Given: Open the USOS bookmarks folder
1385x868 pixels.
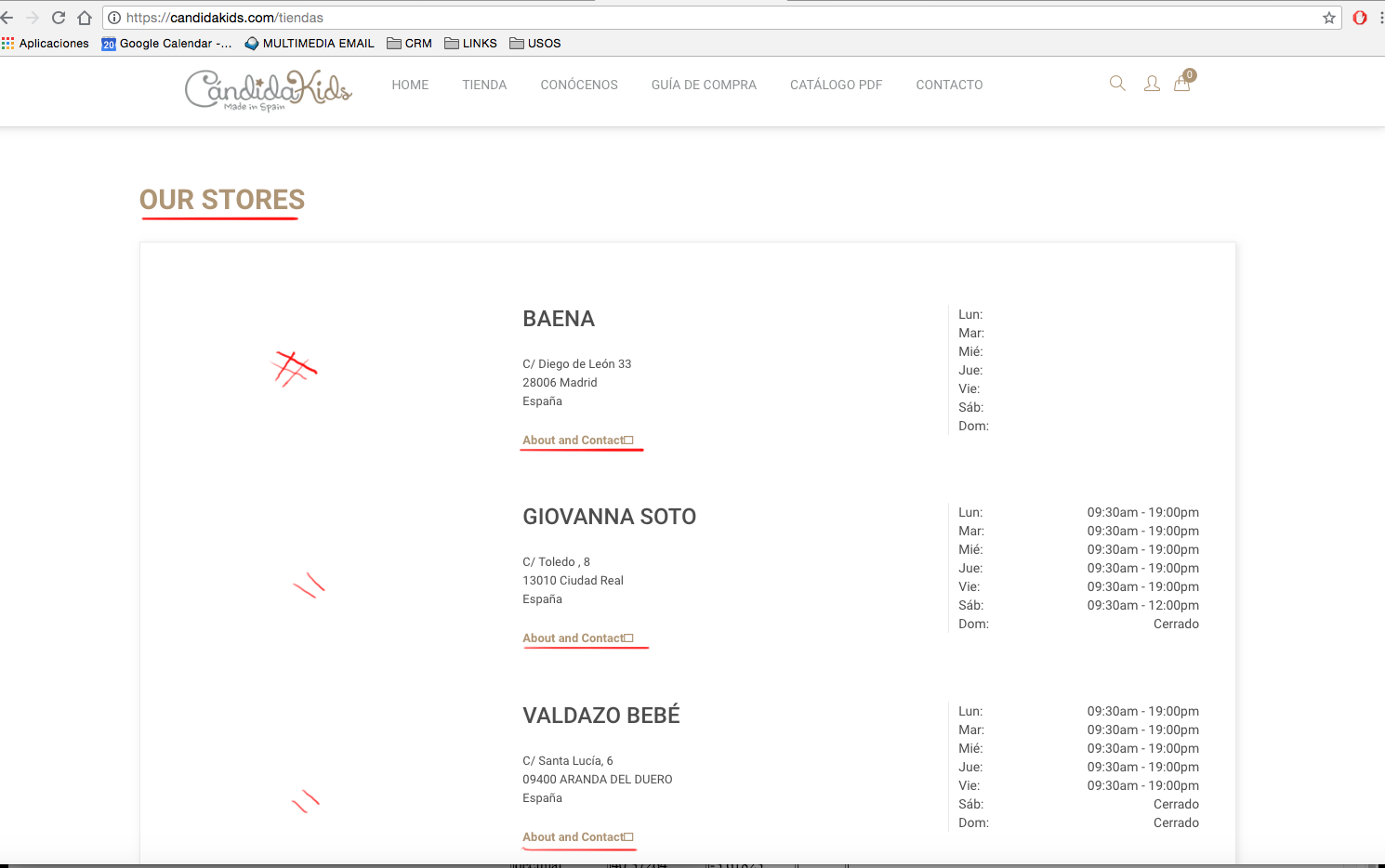Looking at the screenshot, I should click(535, 44).
